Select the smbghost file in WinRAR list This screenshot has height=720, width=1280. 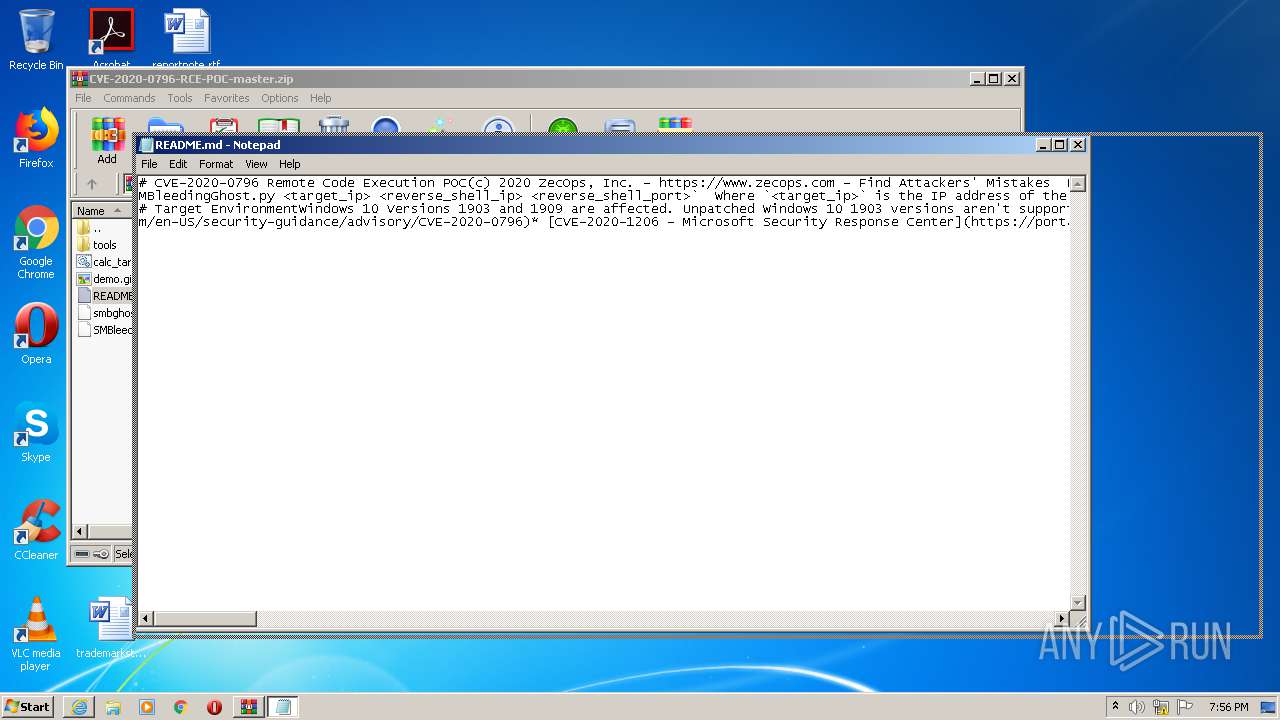(103, 313)
